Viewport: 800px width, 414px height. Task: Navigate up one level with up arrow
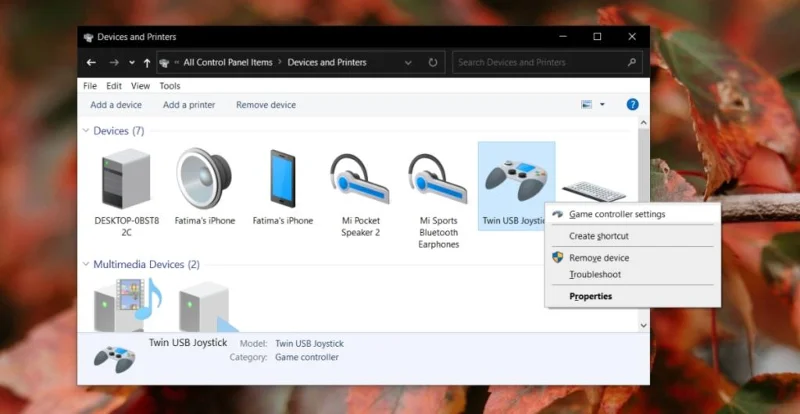click(x=147, y=63)
